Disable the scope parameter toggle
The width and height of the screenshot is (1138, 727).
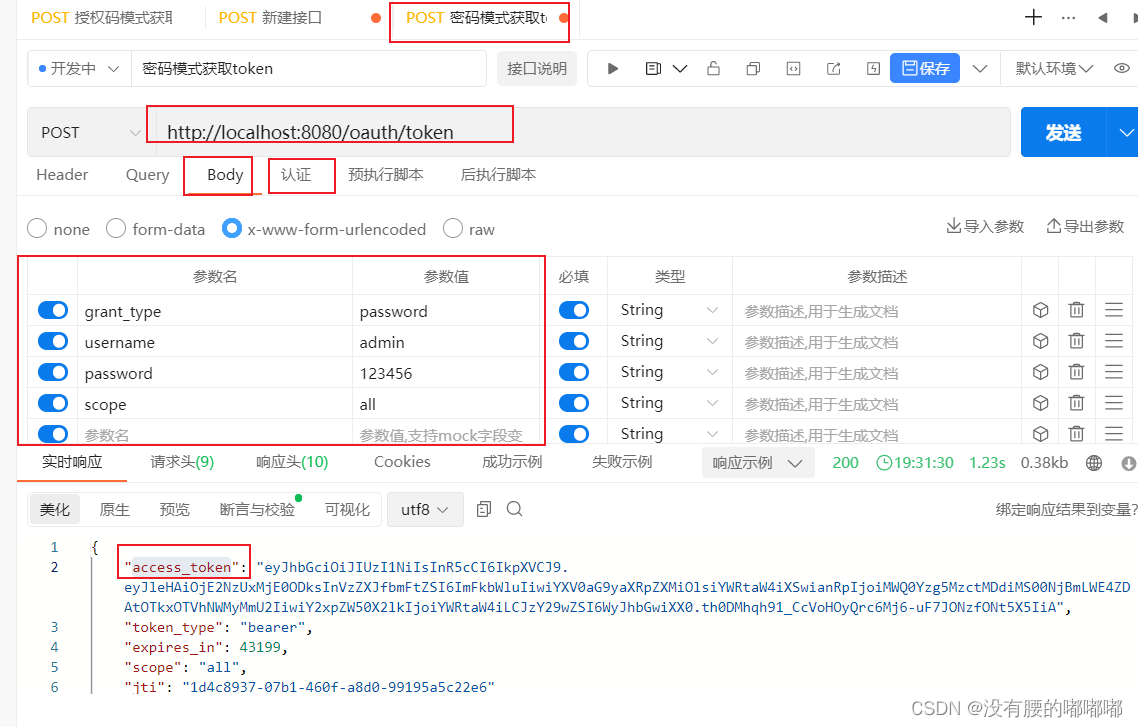coord(53,403)
